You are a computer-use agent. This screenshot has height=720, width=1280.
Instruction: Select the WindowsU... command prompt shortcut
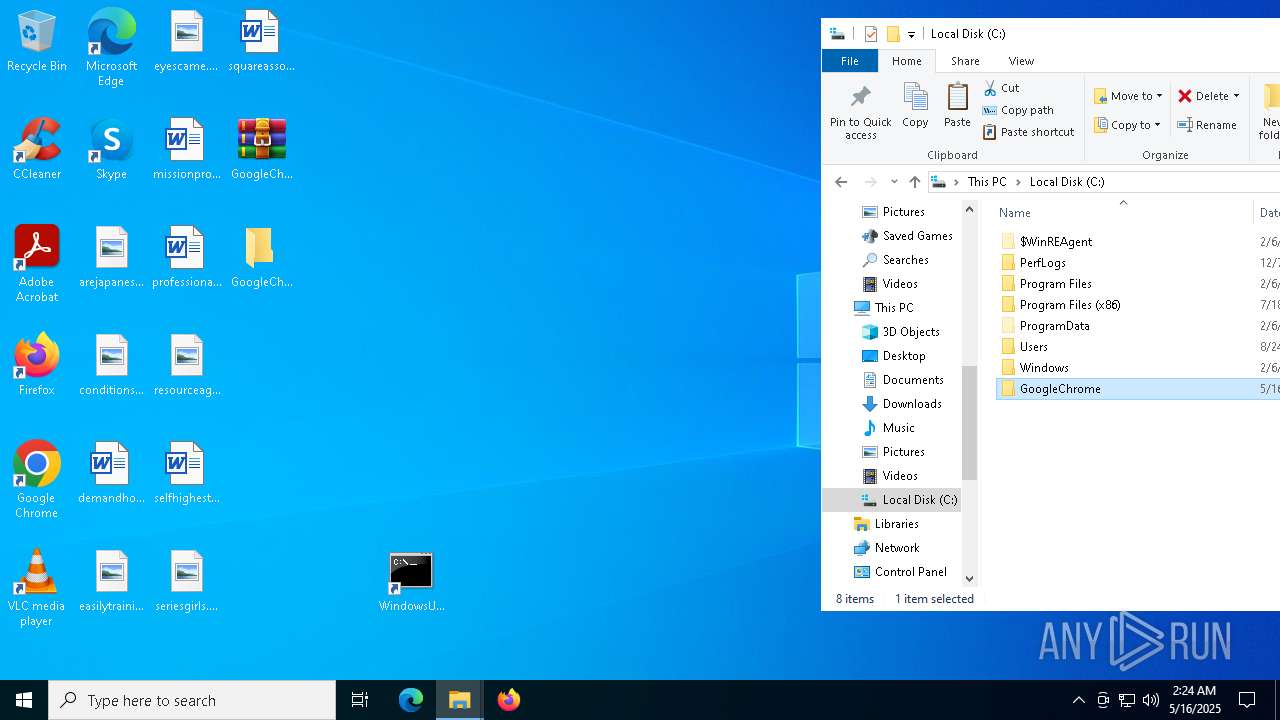tap(411, 582)
